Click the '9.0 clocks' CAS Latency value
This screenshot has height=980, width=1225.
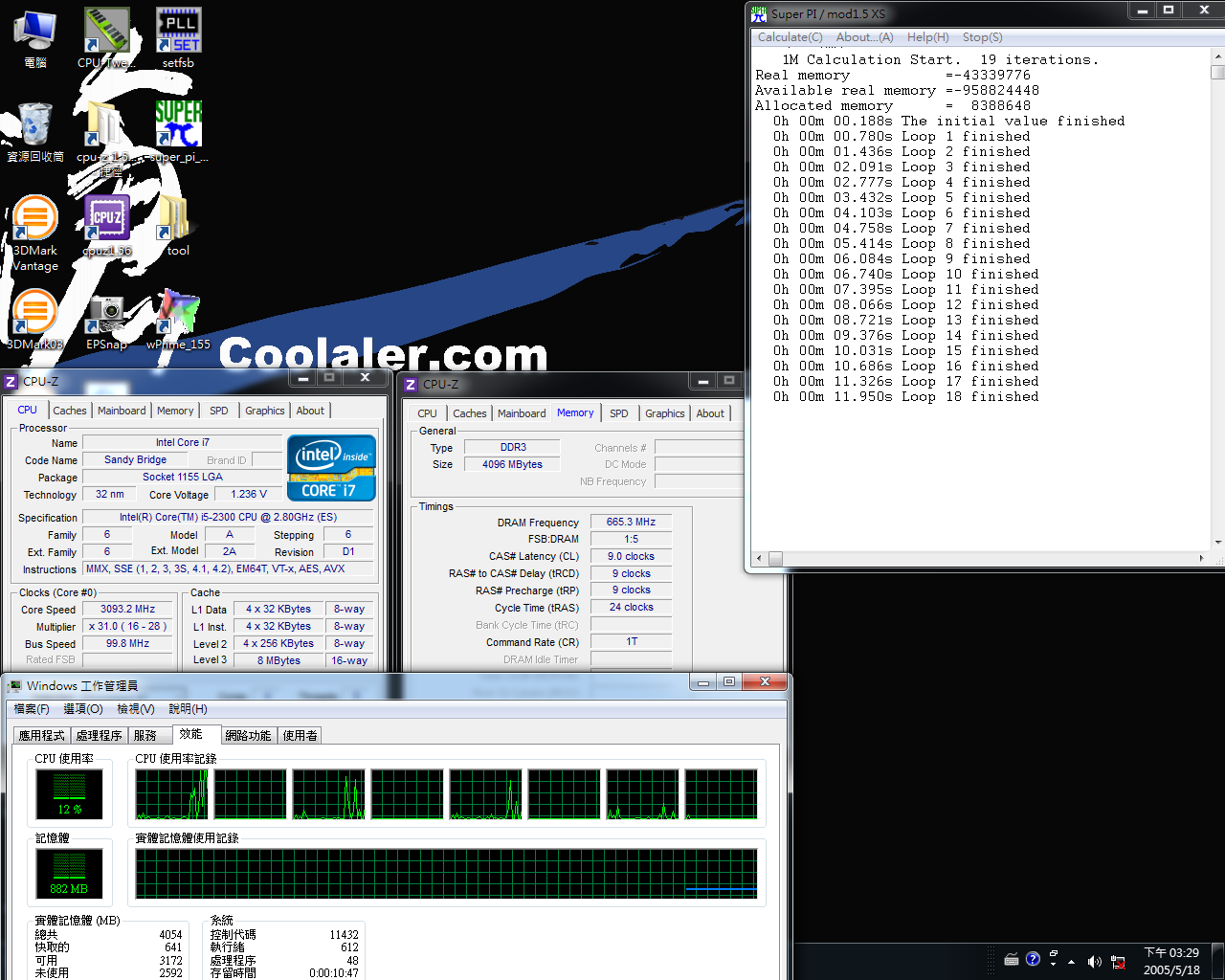click(x=631, y=556)
